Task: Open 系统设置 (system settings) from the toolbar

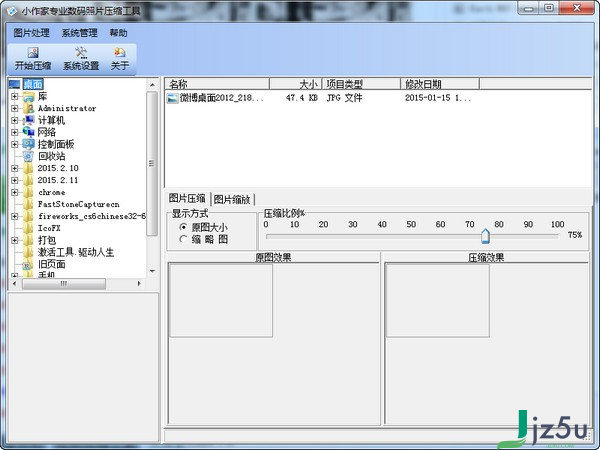Action: click(81, 53)
